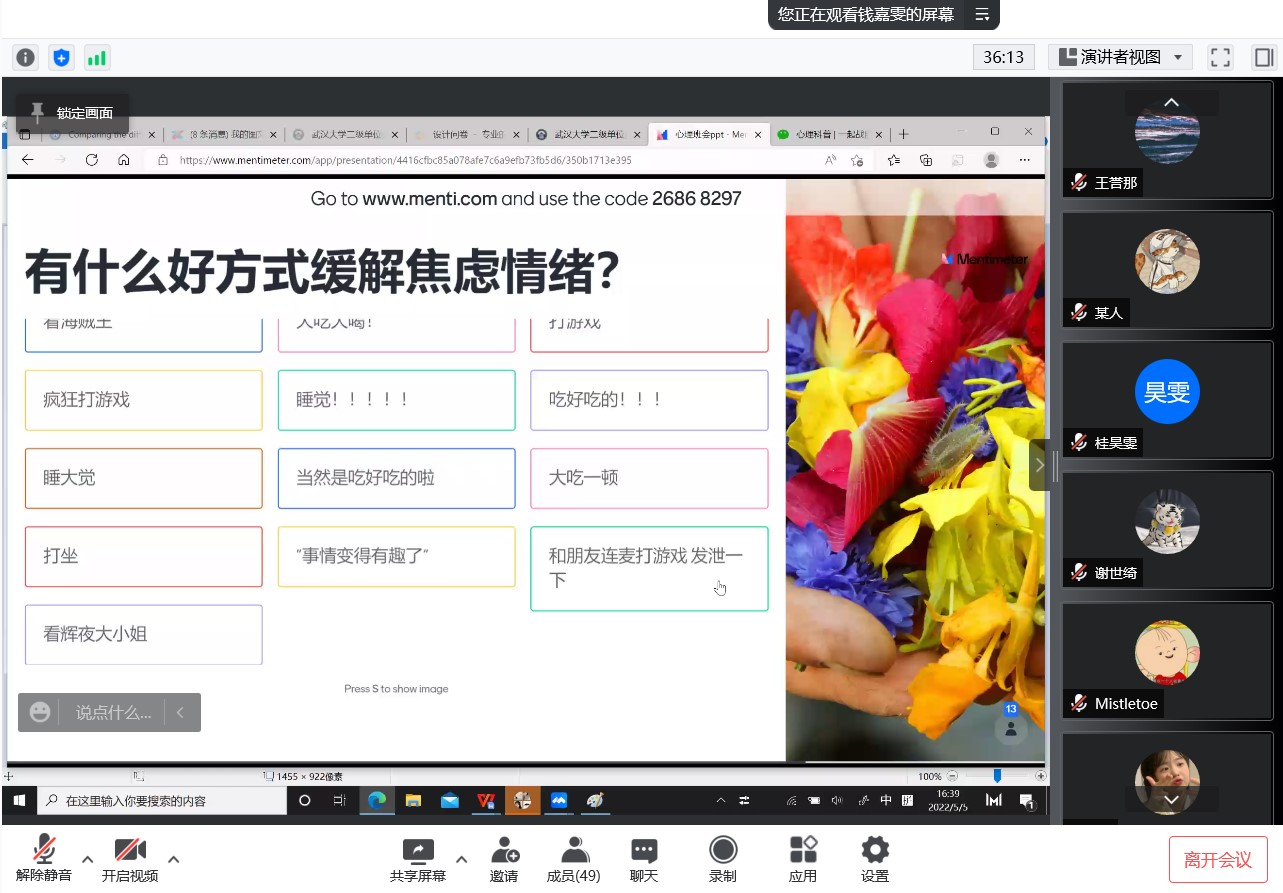Collapse the participant video sidebar arrow
1283x893 pixels.
pyautogui.click(x=1040, y=465)
